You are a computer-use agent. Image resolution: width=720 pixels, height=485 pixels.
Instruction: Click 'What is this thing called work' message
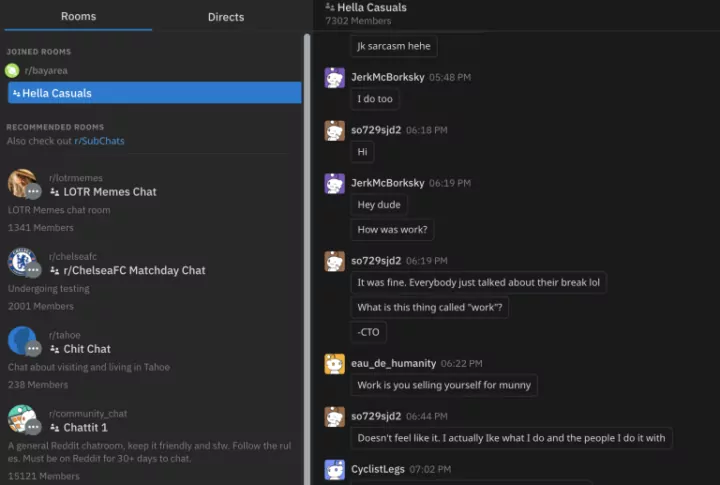(x=430, y=307)
